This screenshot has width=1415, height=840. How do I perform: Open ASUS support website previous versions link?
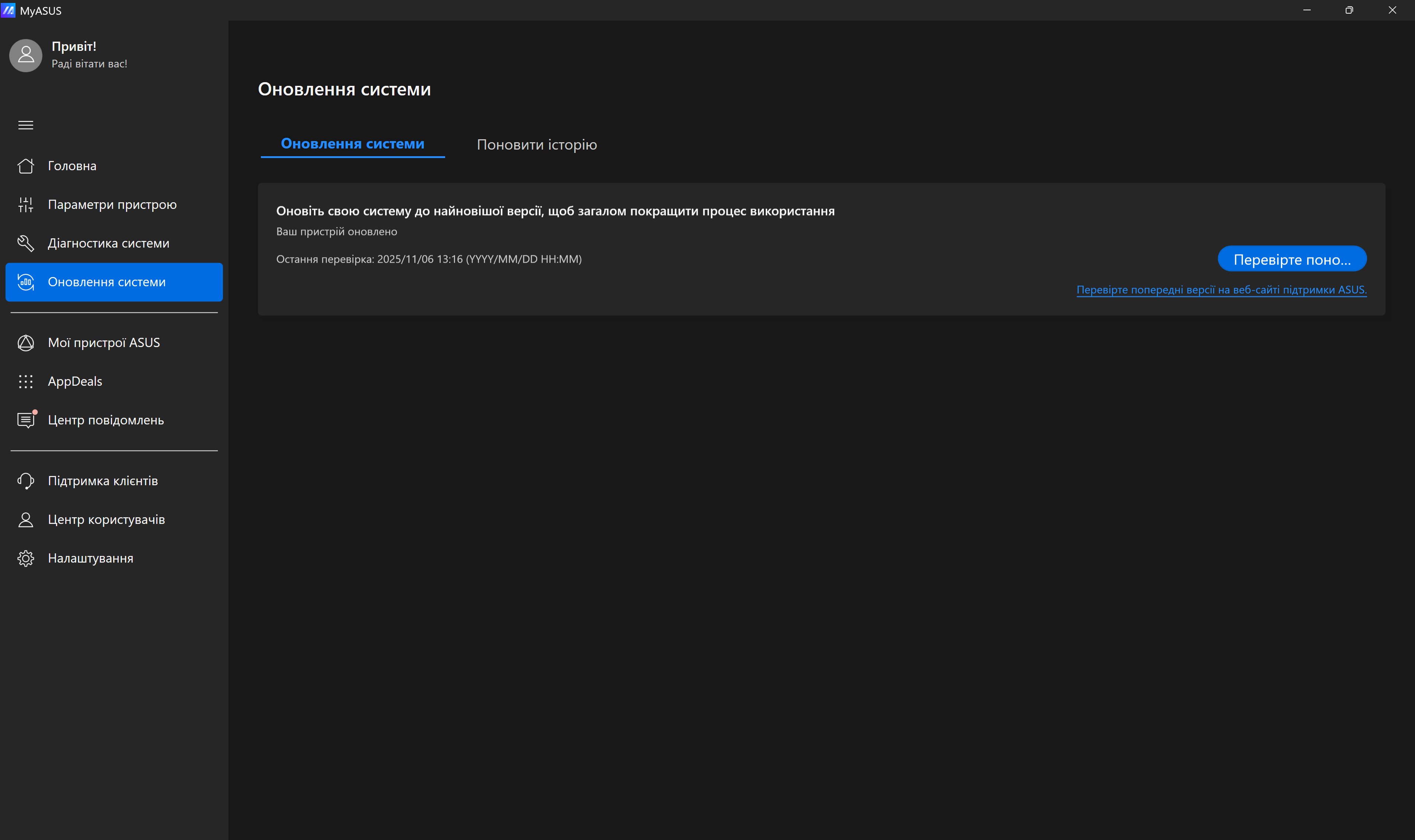tap(1221, 290)
